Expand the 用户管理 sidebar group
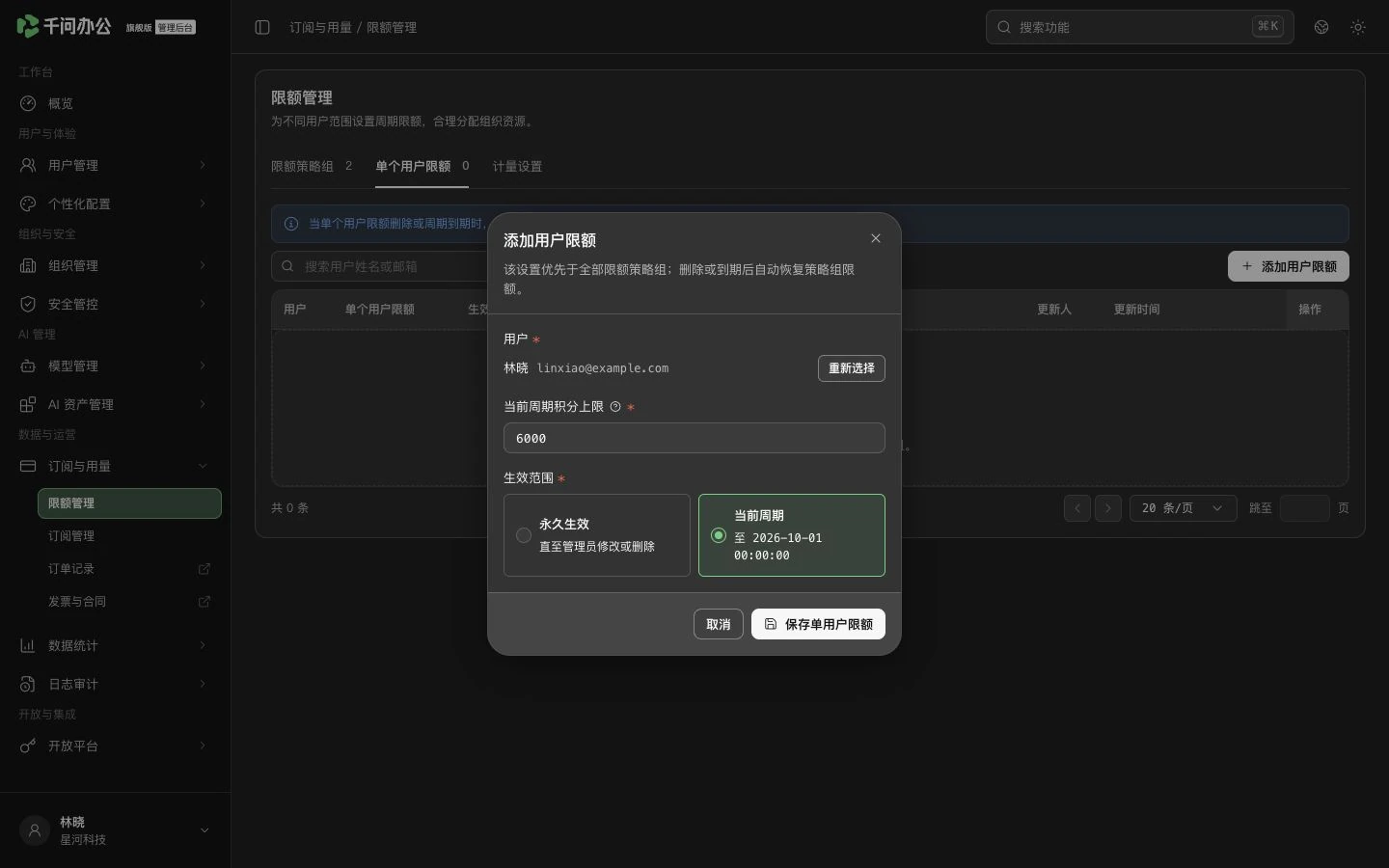The width and height of the screenshot is (1389, 868). pos(115,165)
